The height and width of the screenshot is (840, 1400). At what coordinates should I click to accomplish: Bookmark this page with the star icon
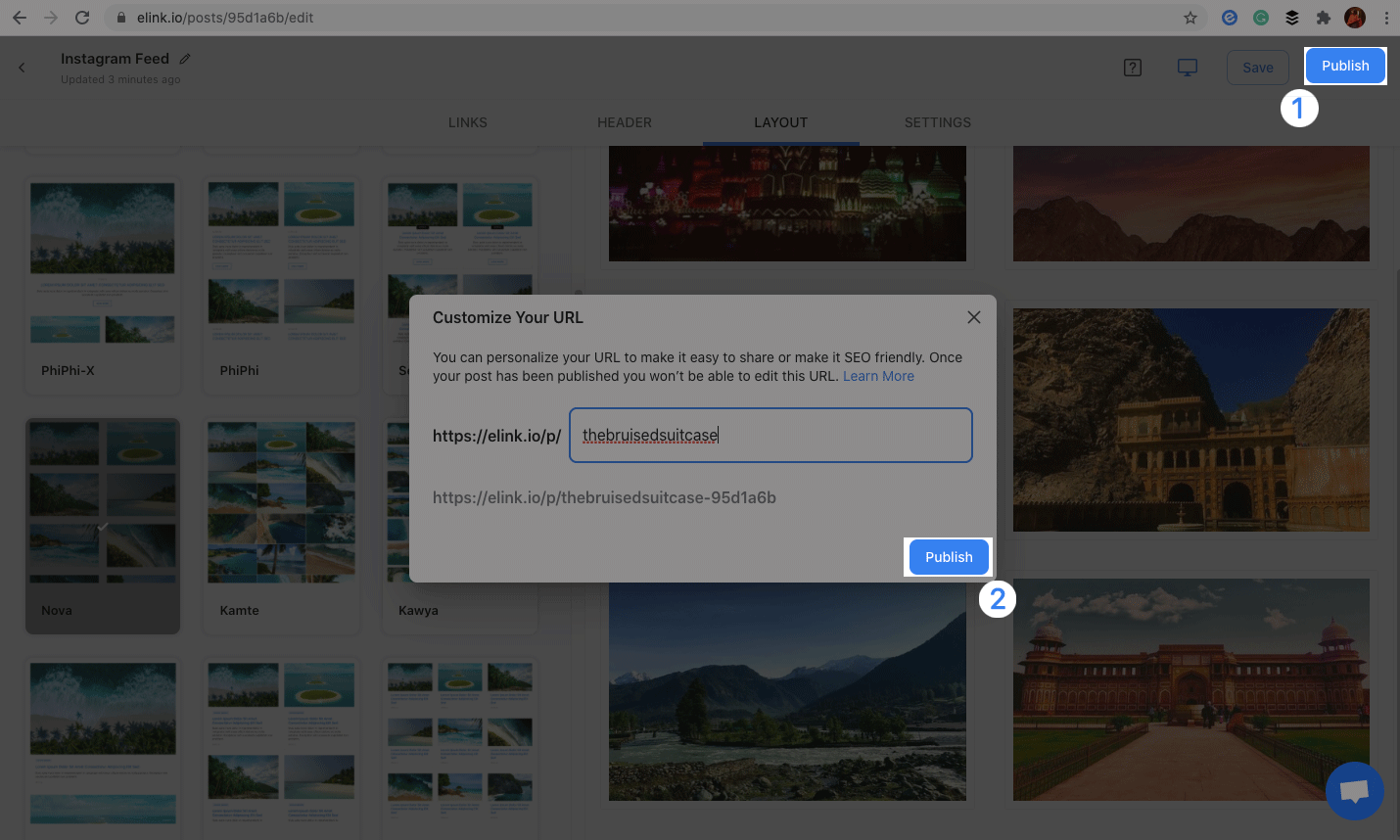pos(1190,18)
